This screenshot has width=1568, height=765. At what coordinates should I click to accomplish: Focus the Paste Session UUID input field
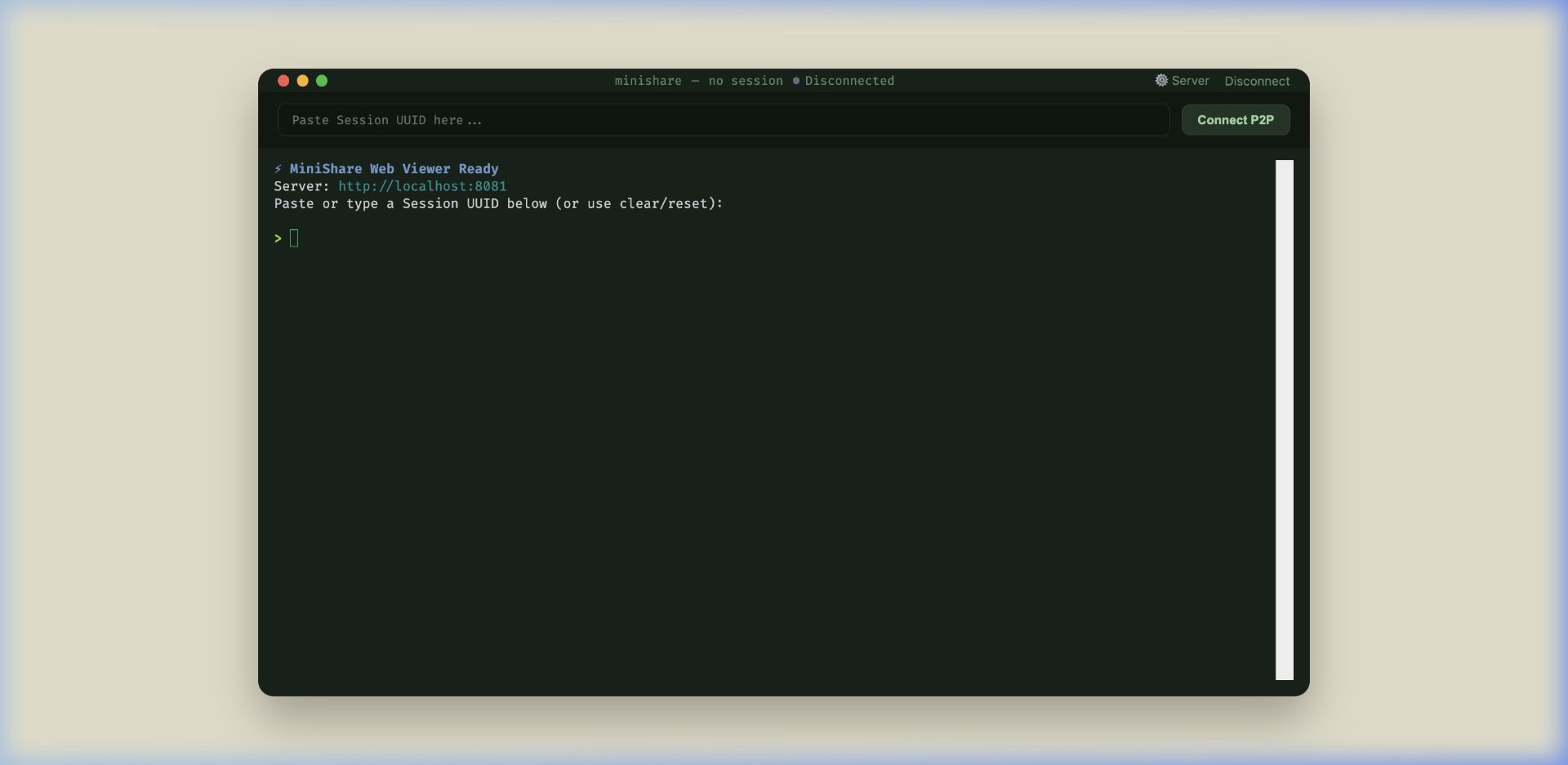pos(724,120)
